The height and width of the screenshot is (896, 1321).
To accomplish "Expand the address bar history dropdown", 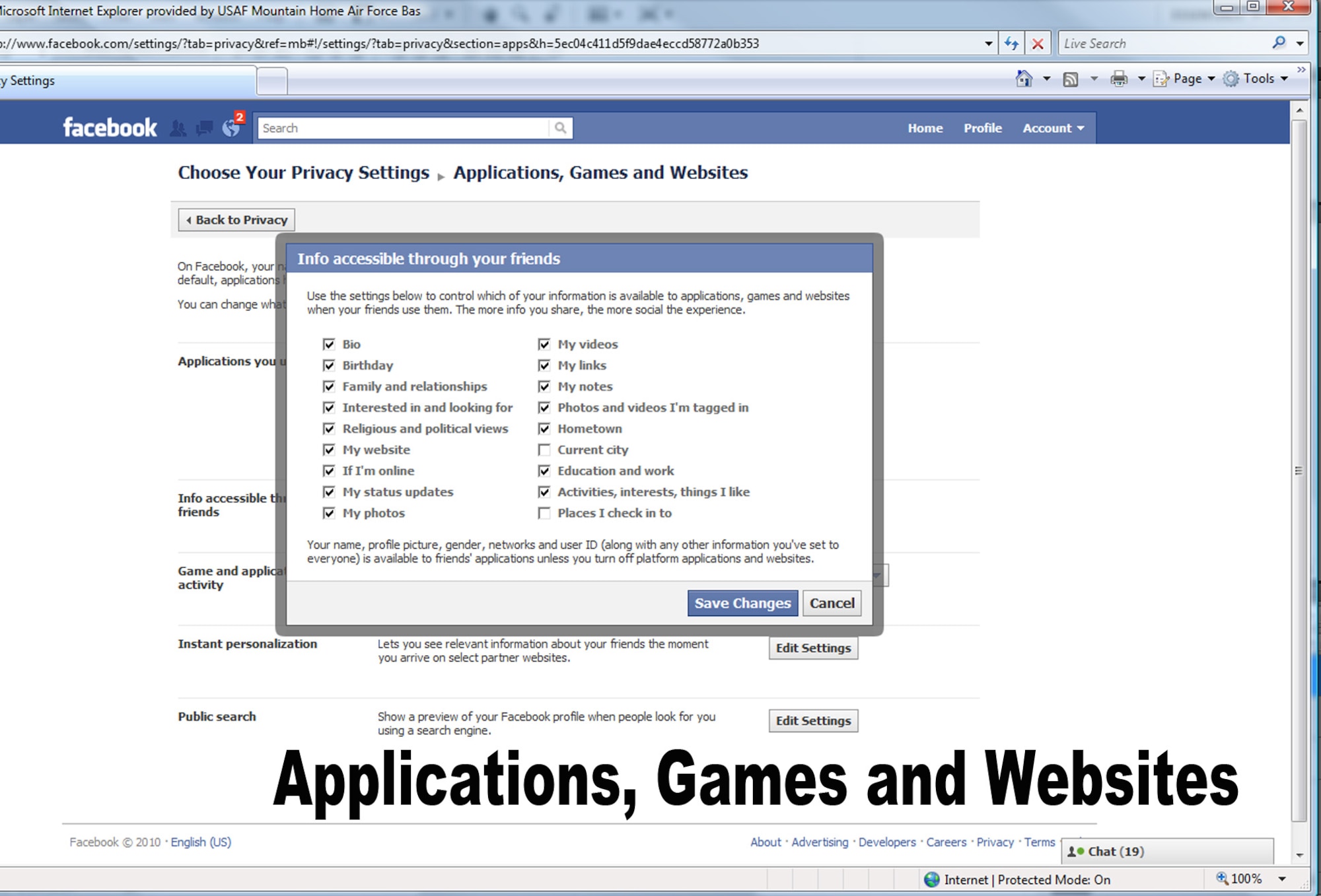I will click(988, 44).
